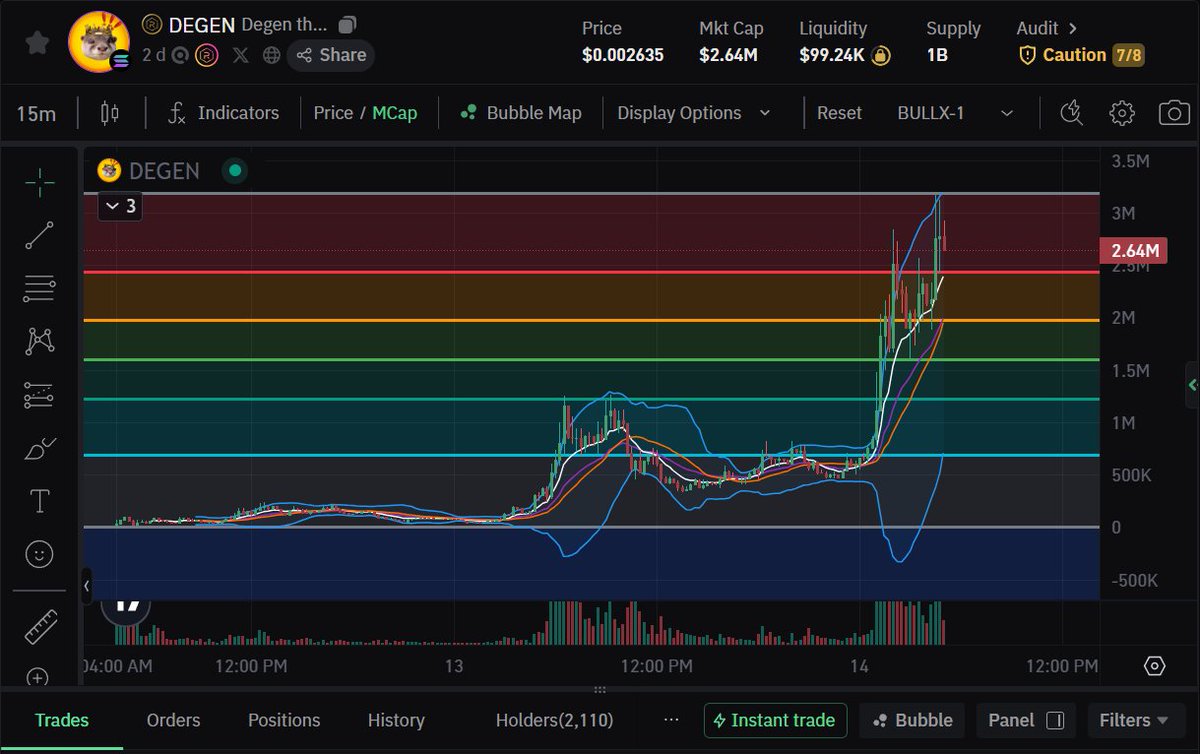
Task: Click the cyan Fibonacci level line
Action: [590, 455]
